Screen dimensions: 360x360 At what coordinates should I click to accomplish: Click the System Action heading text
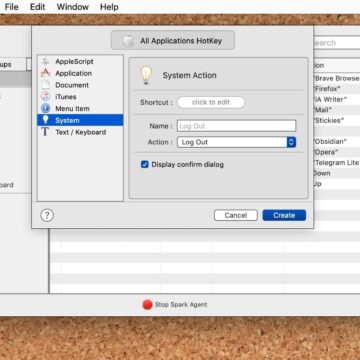point(189,75)
